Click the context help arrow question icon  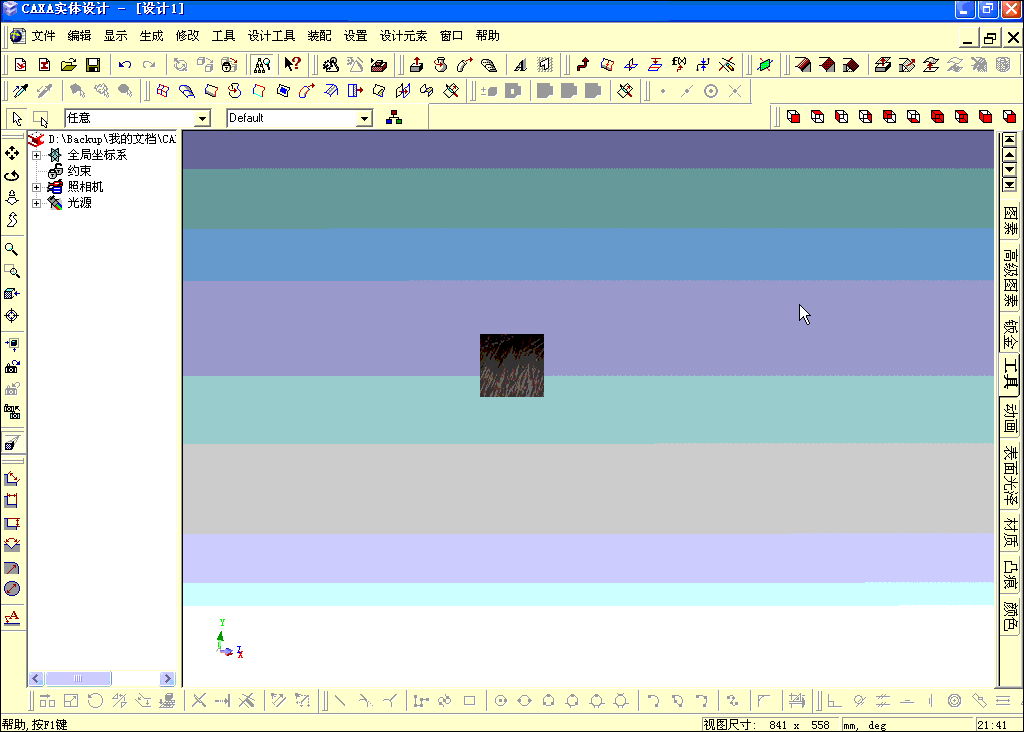293,64
